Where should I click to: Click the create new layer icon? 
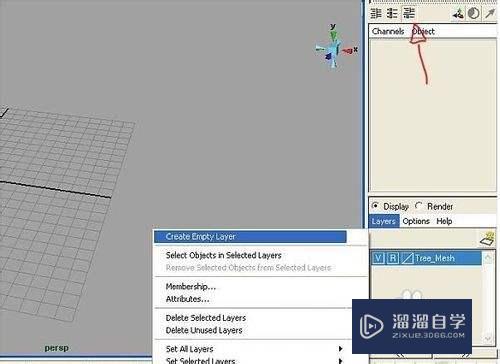pos(488,239)
